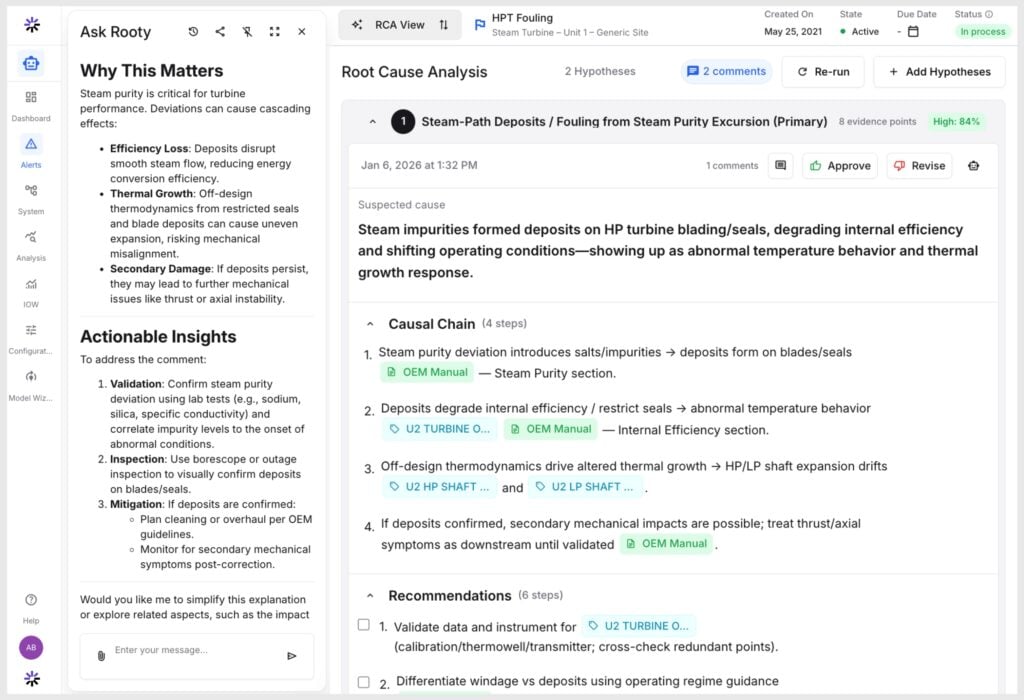Open OEM Manual tag in step 4
This screenshot has height=700, width=1024.
666,543
